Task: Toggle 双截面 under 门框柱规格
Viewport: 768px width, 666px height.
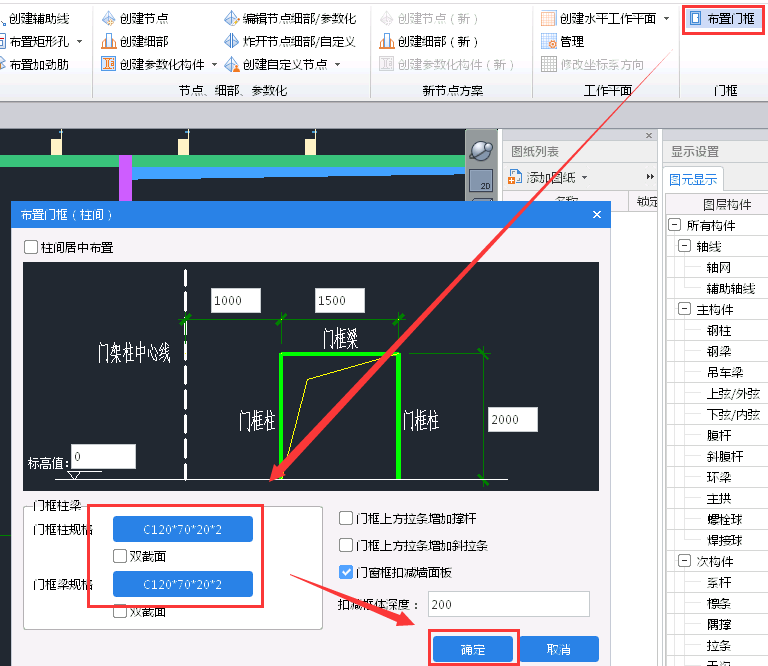Action: pyautogui.click(x=120, y=556)
